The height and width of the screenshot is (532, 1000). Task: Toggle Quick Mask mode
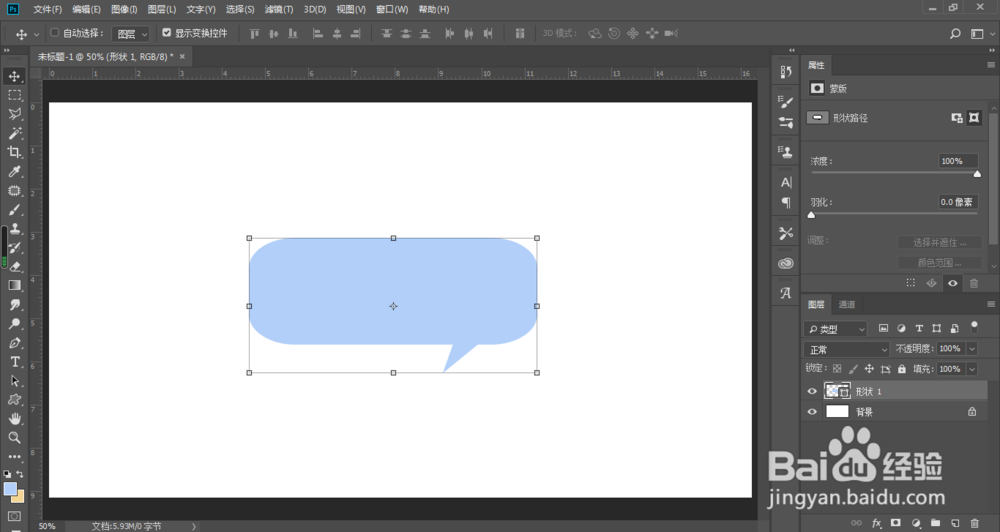14,515
